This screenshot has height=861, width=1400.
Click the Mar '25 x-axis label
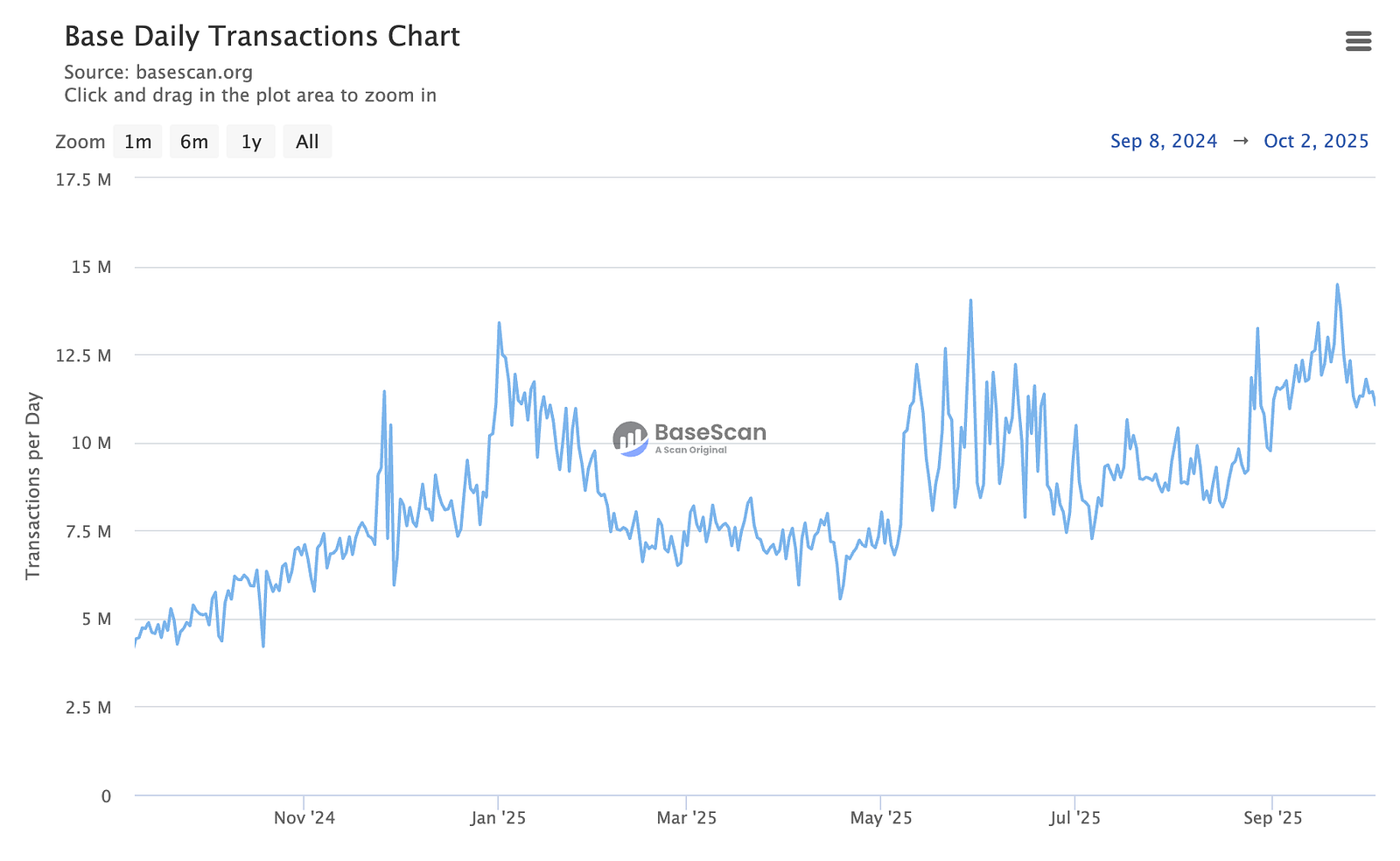(x=686, y=818)
